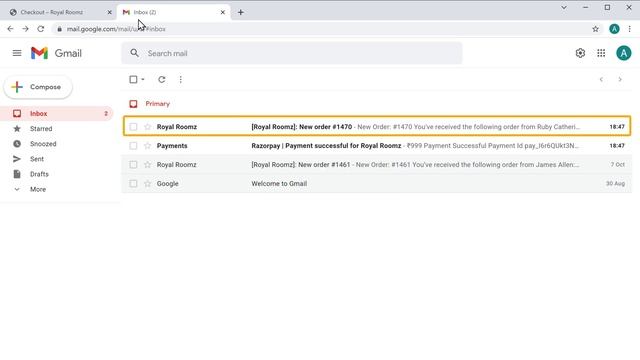Open the More options three-dot menu above the inbox
The height and width of the screenshot is (360, 640).
coord(180,80)
